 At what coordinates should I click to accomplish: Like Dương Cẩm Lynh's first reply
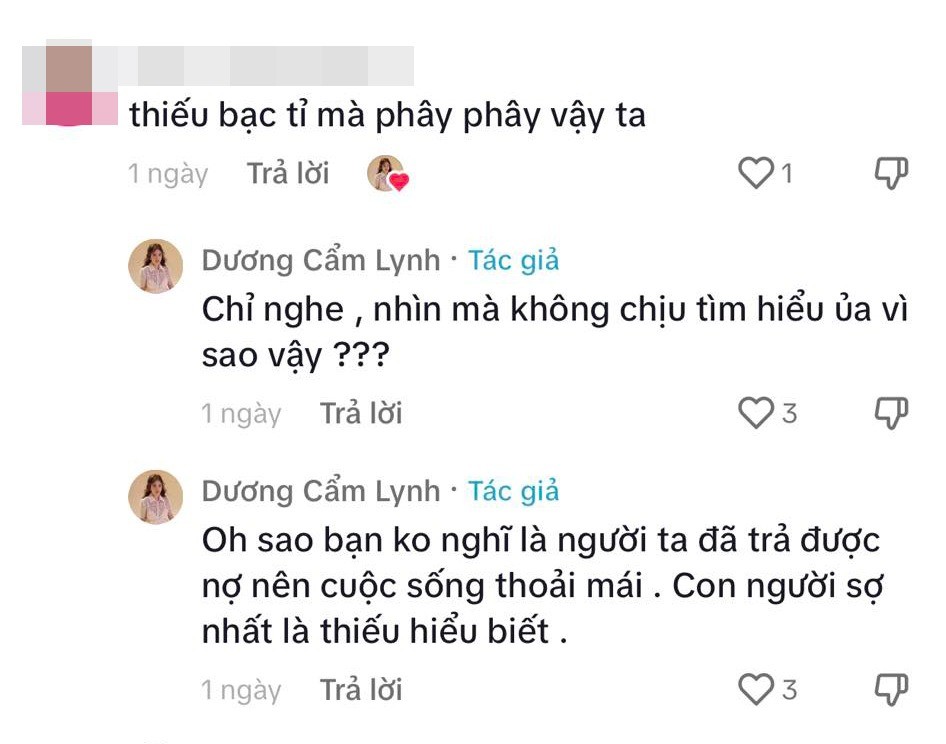click(x=756, y=411)
